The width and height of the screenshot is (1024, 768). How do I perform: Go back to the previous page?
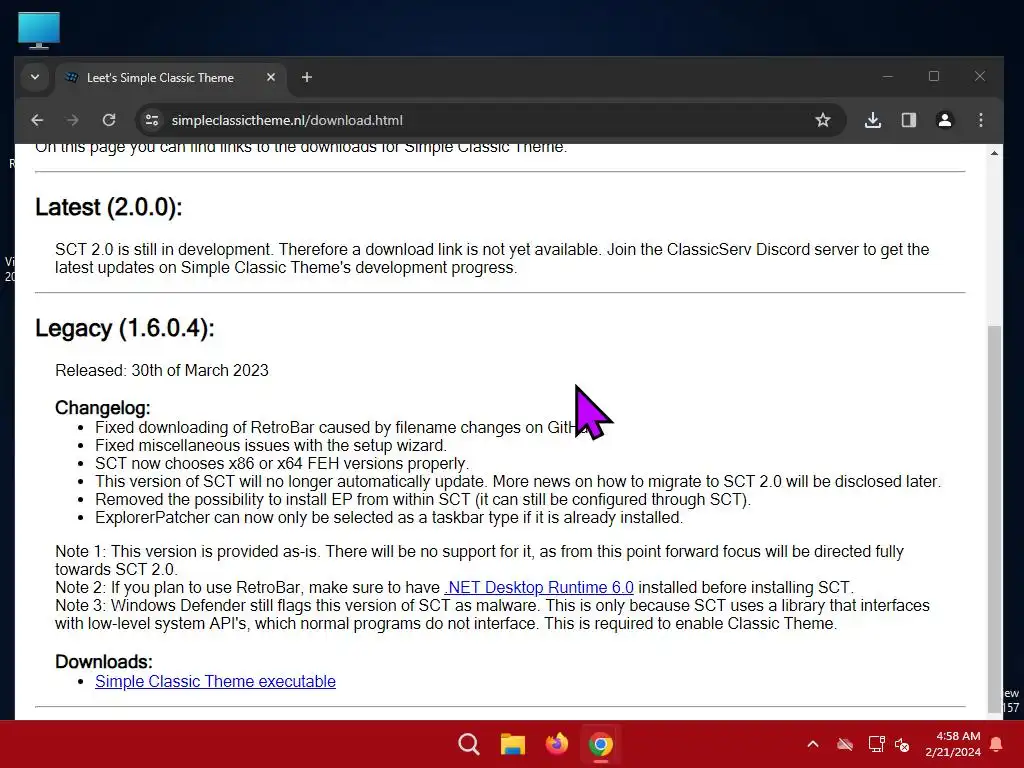pos(37,120)
